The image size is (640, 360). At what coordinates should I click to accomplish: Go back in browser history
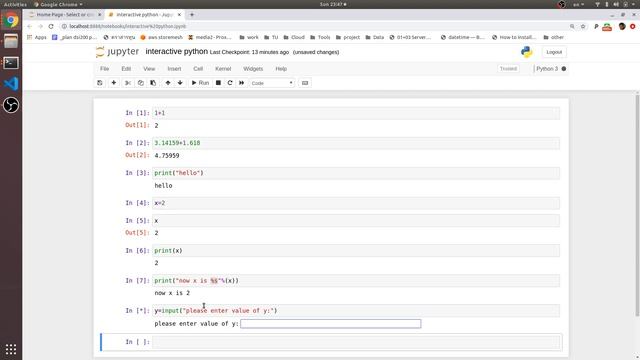pyautogui.click(x=29, y=26)
